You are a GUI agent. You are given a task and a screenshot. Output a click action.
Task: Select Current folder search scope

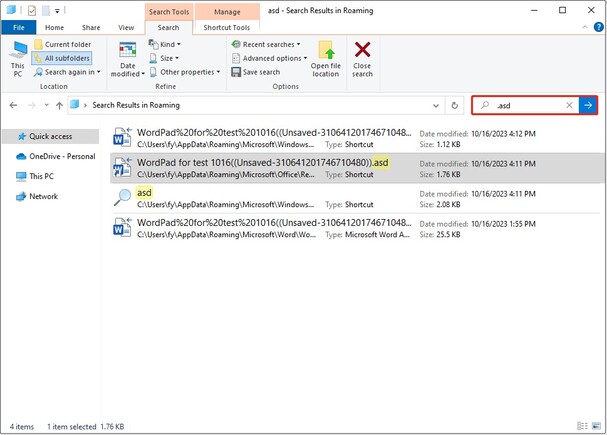63,44
